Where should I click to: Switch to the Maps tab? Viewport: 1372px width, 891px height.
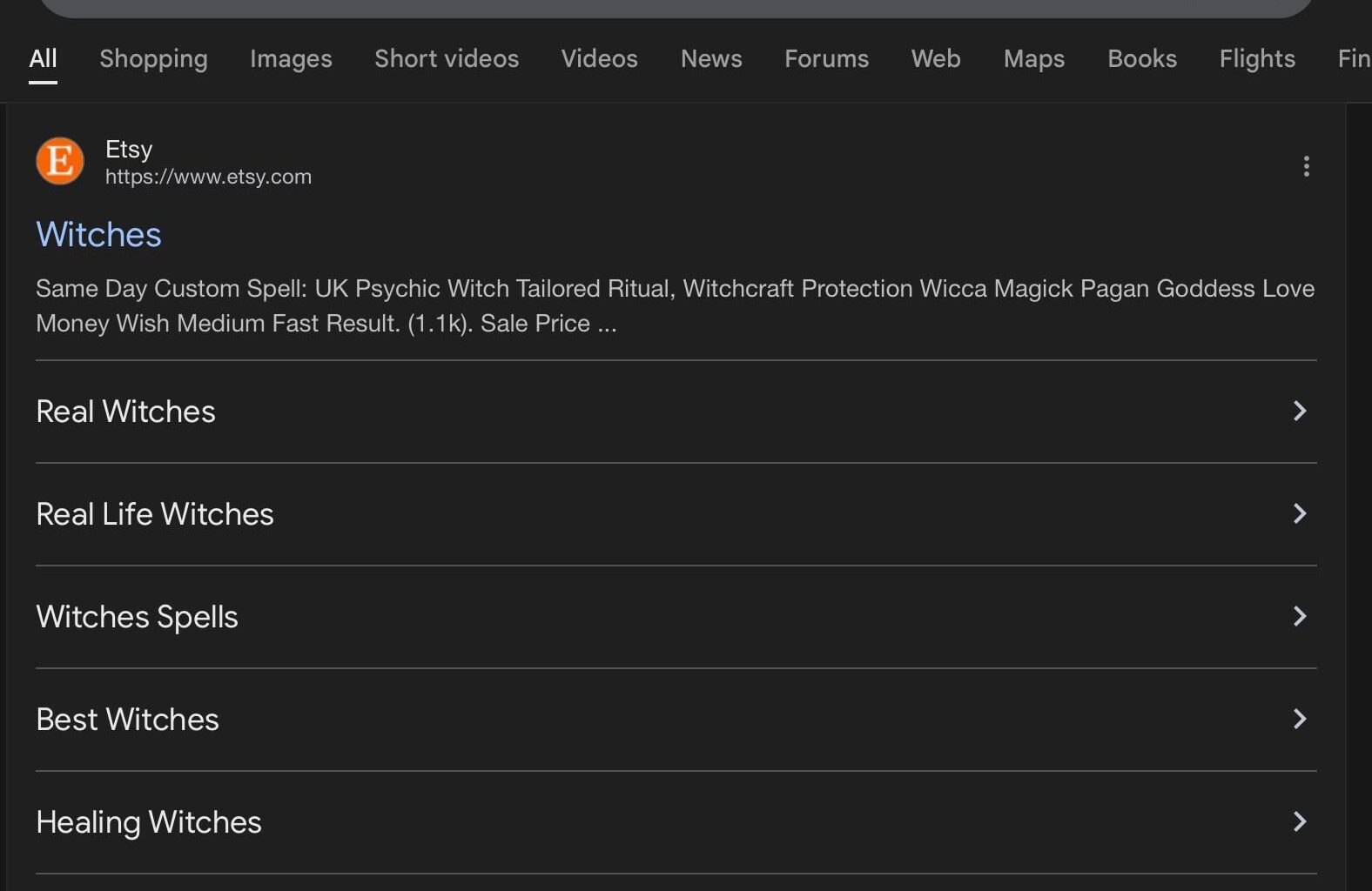click(1033, 59)
